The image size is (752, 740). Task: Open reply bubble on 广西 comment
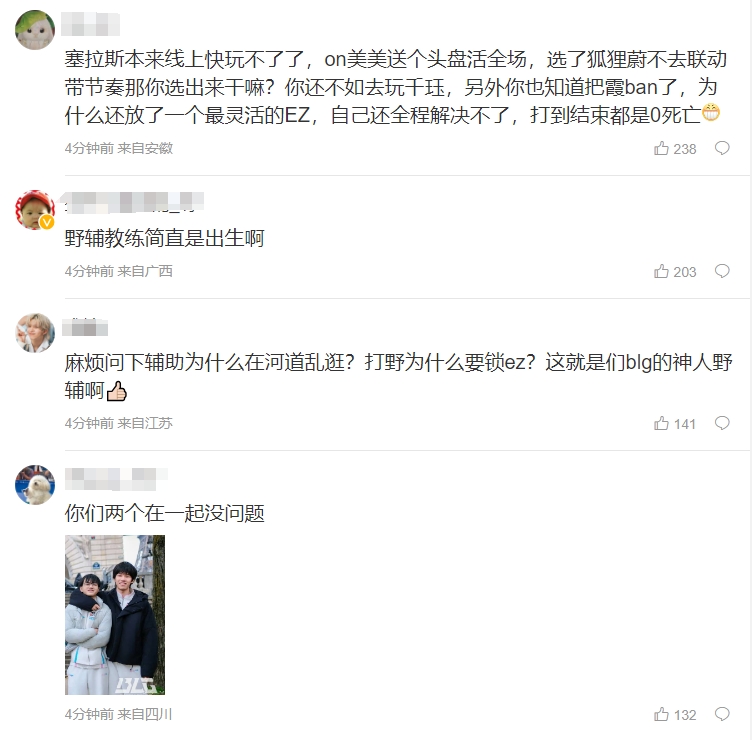(722, 271)
